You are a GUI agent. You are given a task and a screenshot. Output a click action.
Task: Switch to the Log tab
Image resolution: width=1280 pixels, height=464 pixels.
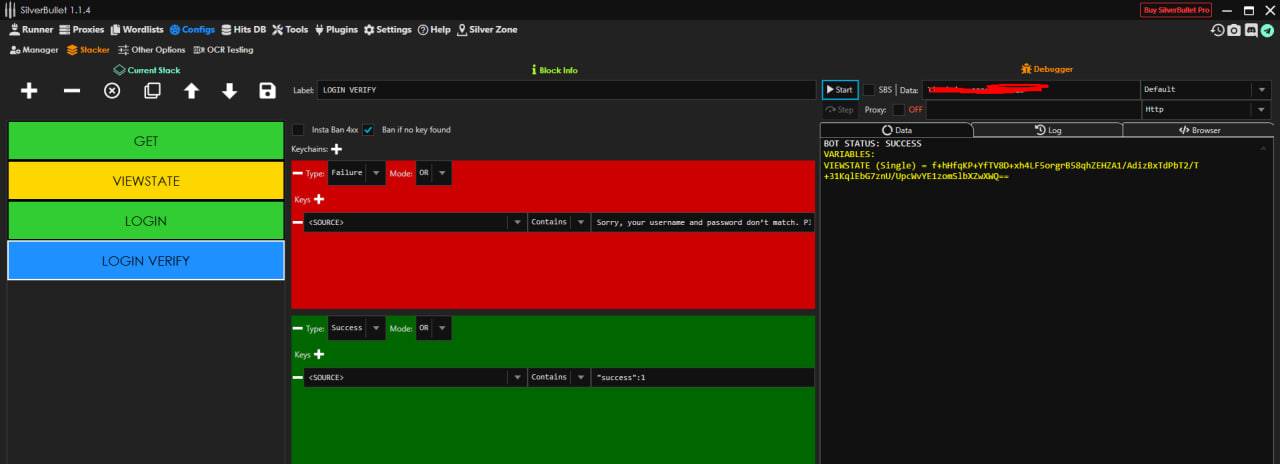point(1047,130)
